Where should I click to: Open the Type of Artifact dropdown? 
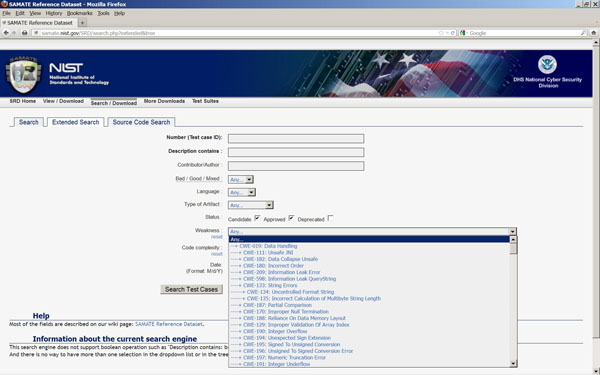(251, 205)
